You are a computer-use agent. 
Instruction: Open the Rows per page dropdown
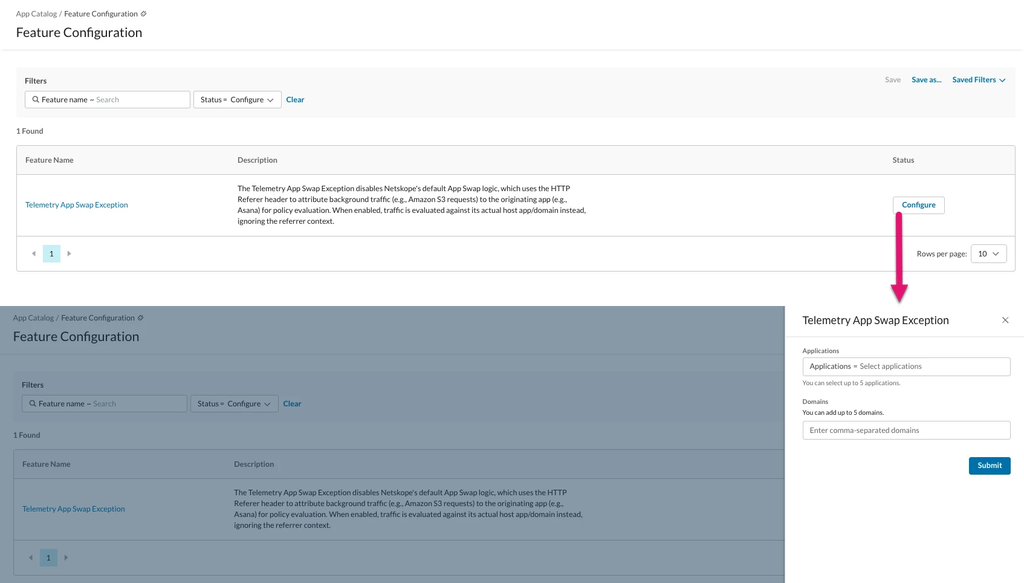[x=988, y=253]
